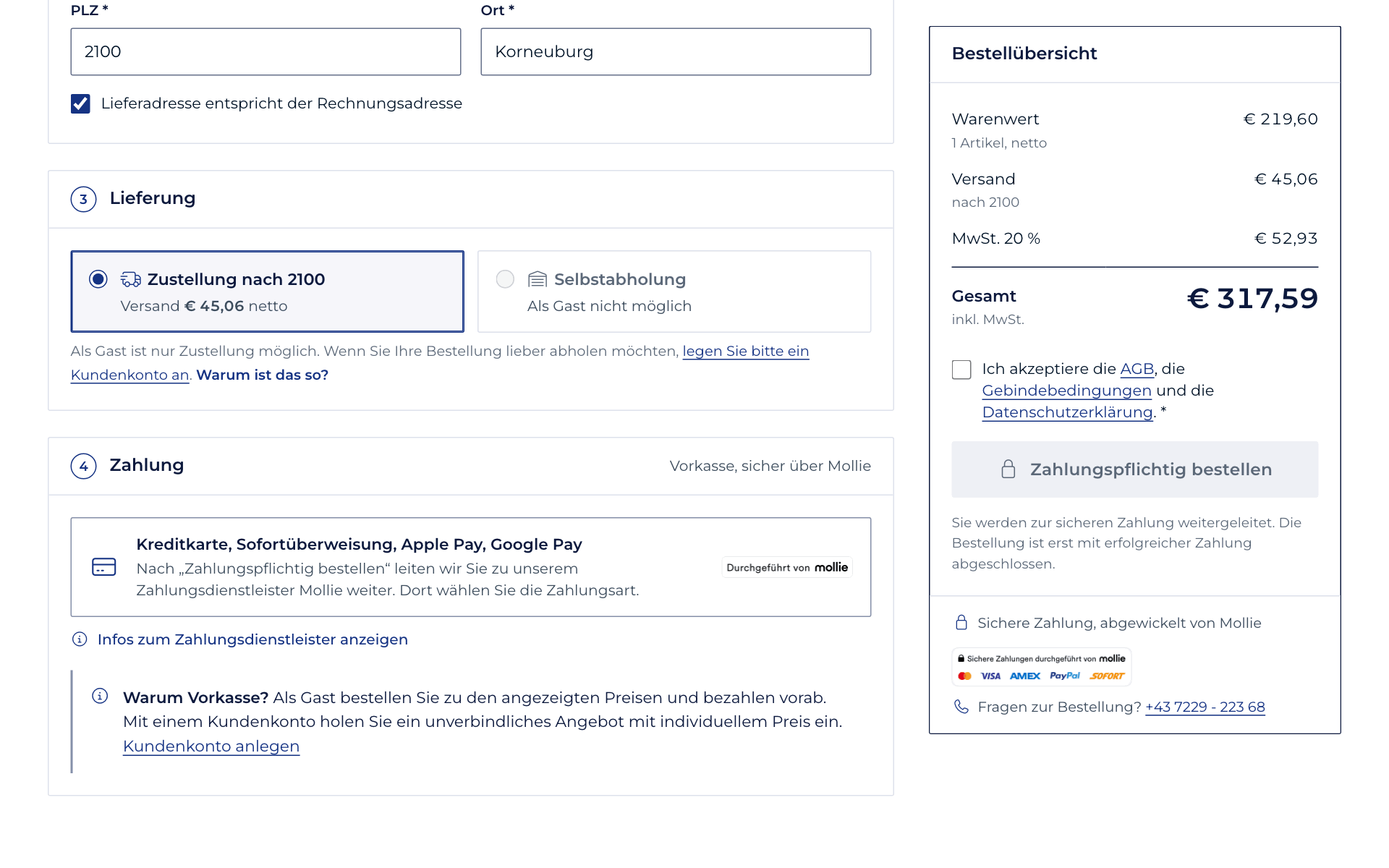Follow the legen Sie bitte ein Kundenkonto an link
Screen dimensions: 1389x868
[x=746, y=351]
